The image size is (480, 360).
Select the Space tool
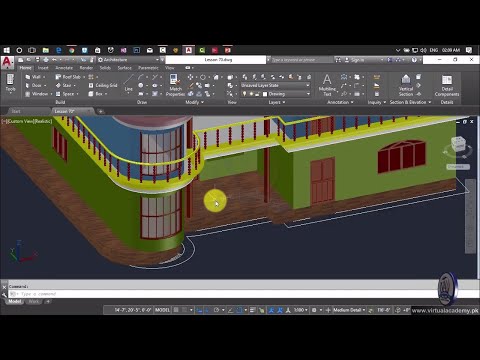point(65,94)
